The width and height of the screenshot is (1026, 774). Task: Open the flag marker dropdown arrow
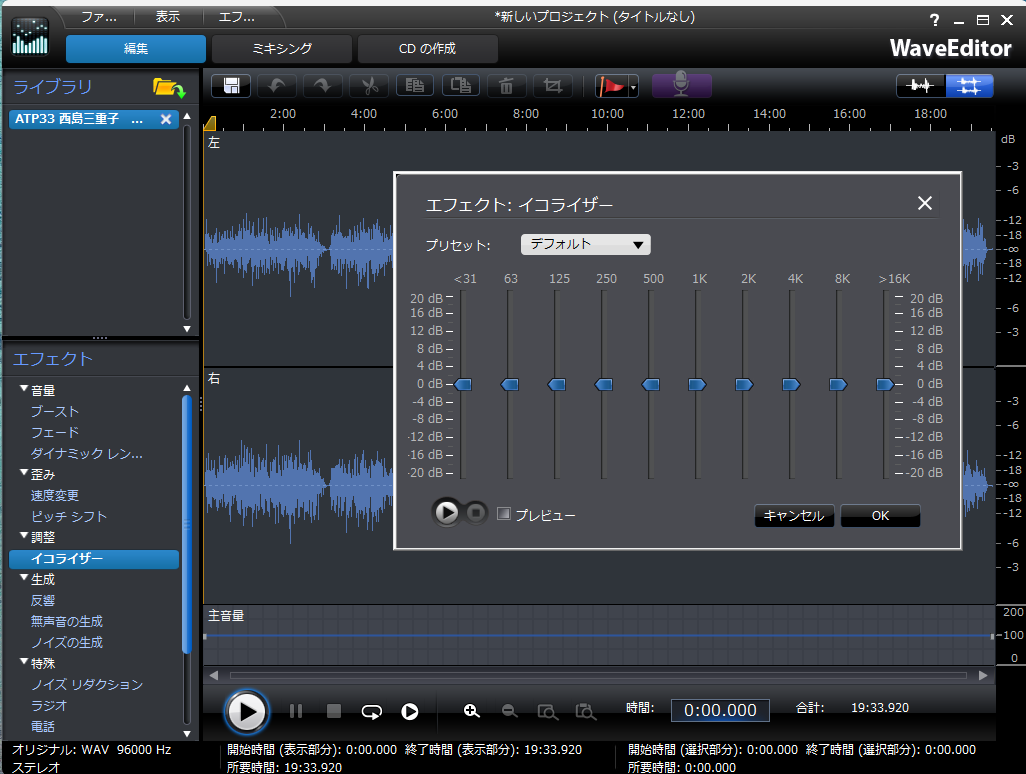[x=633, y=88]
